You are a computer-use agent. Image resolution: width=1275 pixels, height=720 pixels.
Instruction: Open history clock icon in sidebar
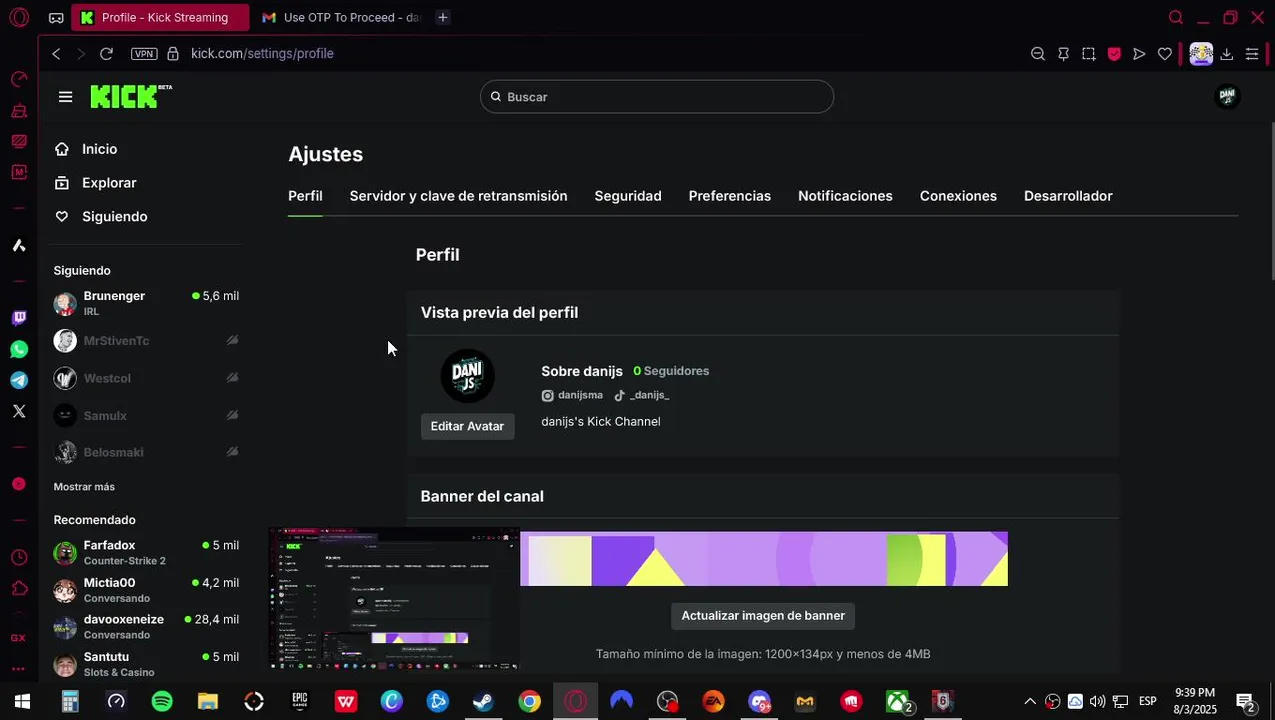click(19, 557)
